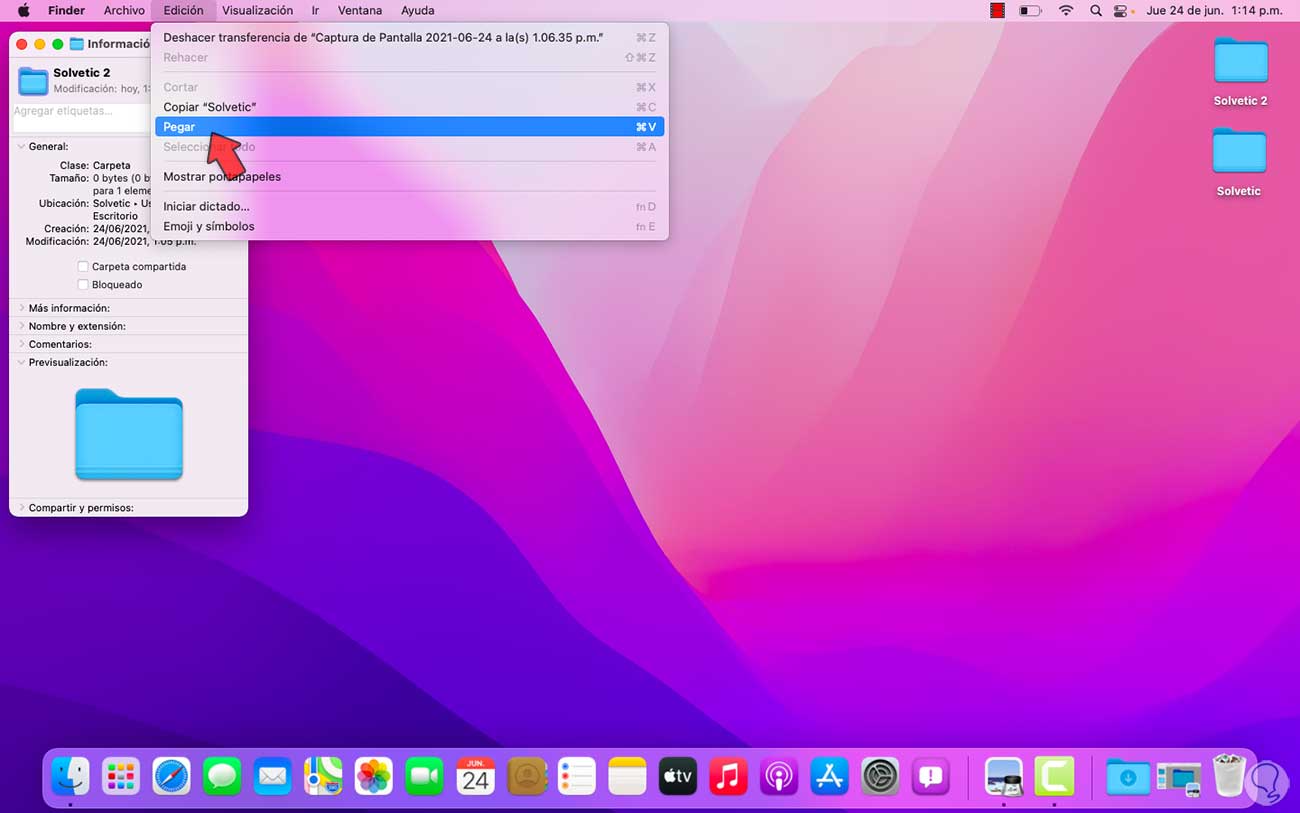The height and width of the screenshot is (813, 1300).
Task: Select Mostrar portapapeles menu item
Action: click(222, 177)
